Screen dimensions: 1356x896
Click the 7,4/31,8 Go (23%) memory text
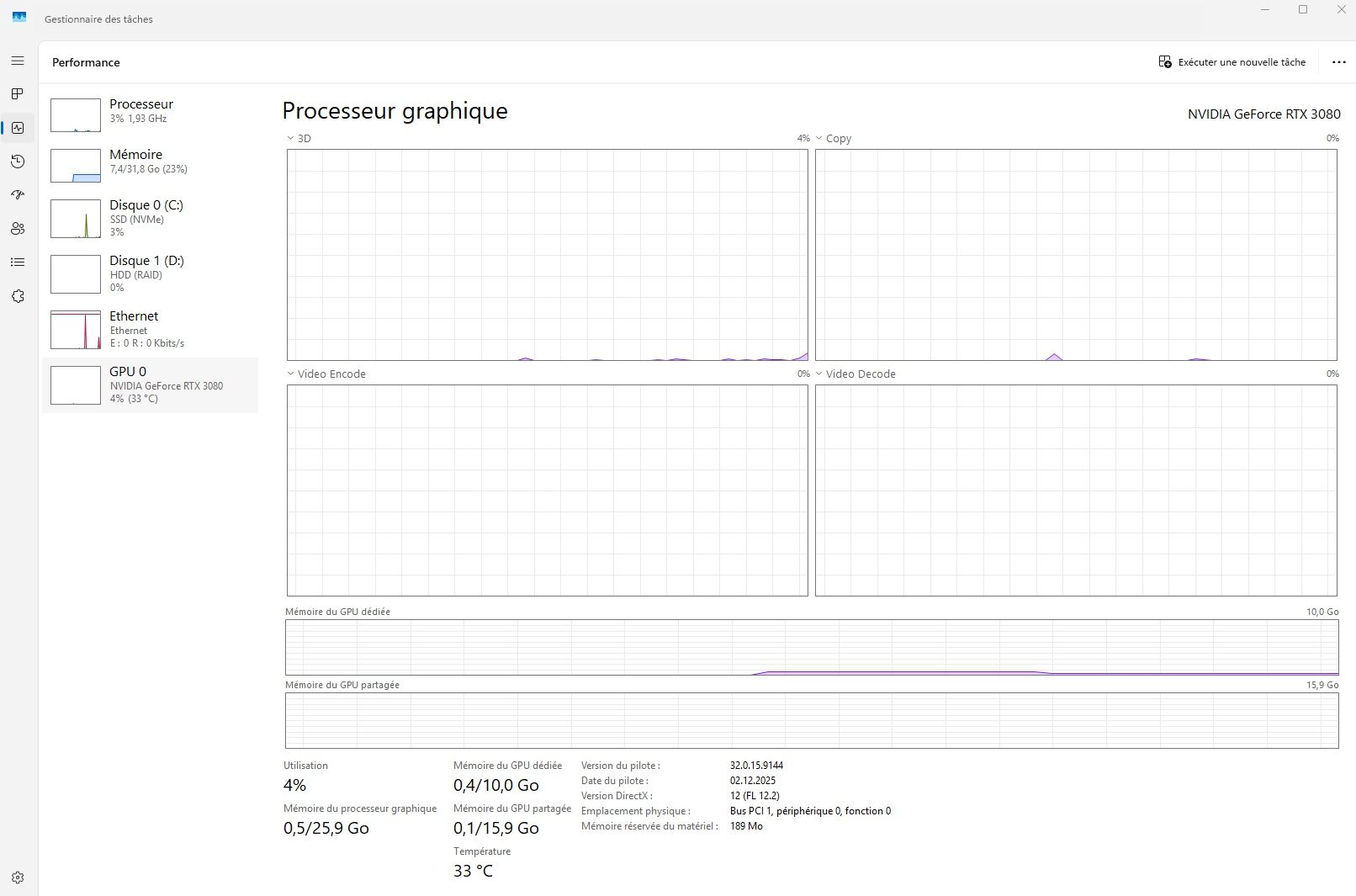[148, 169]
